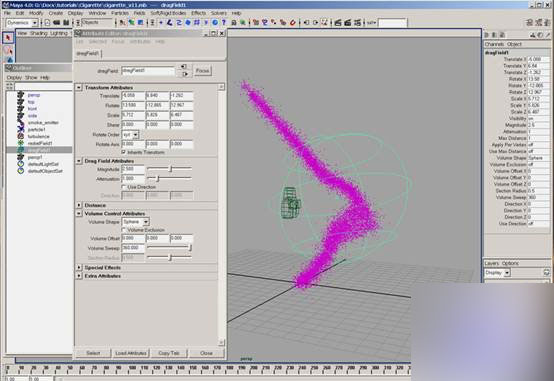Select the arrow selection tool in the toolbox
The width and height of the screenshot is (554, 381).
pyautogui.click(x=8, y=38)
